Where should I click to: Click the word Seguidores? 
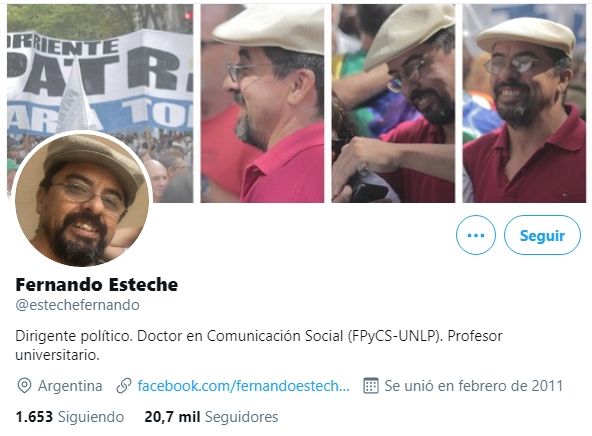(x=241, y=417)
